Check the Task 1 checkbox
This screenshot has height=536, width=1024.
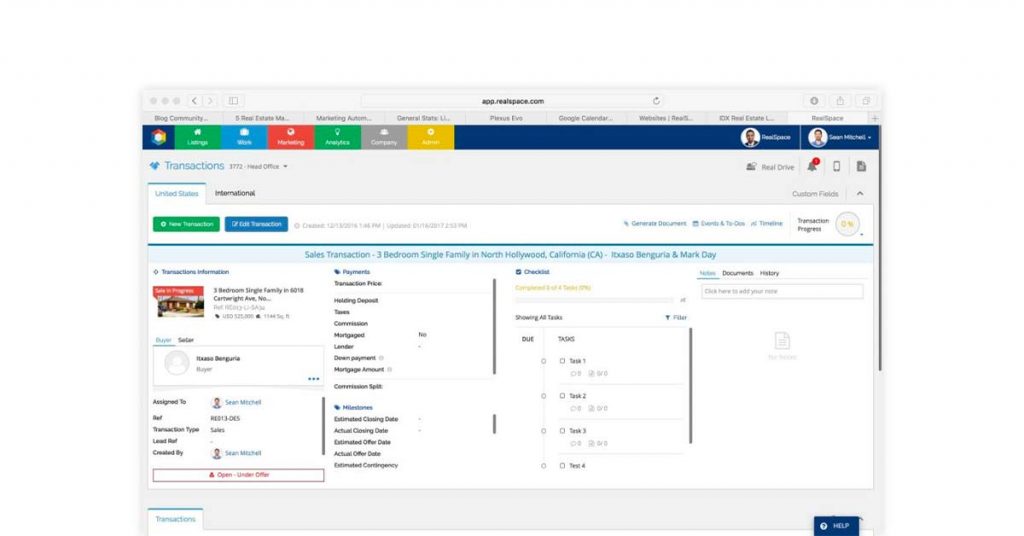click(x=562, y=361)
